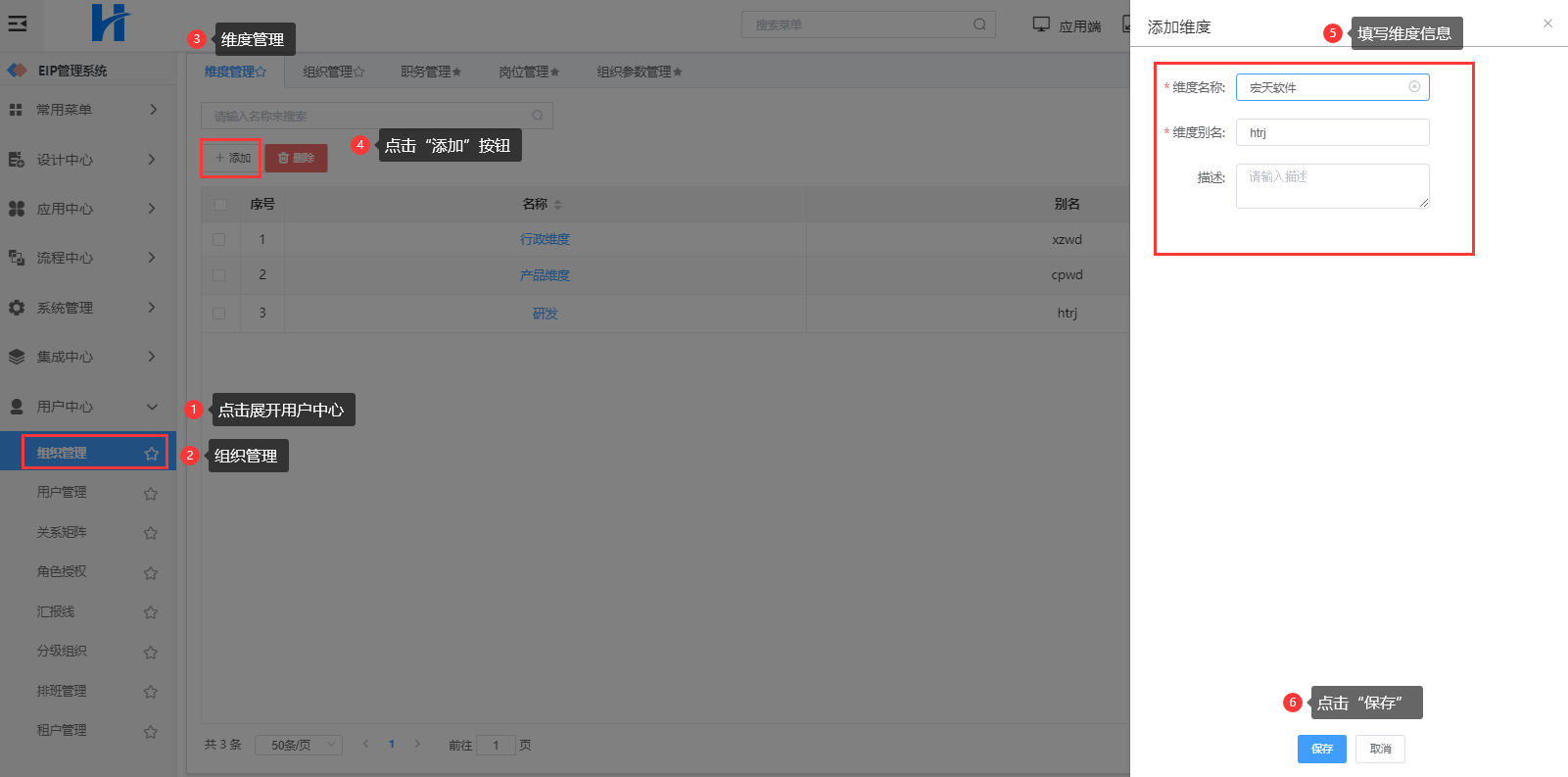This screenshot has width=1568, height=777.
Task: Open the 50条/页 page size dropdown
Action: 299,745
